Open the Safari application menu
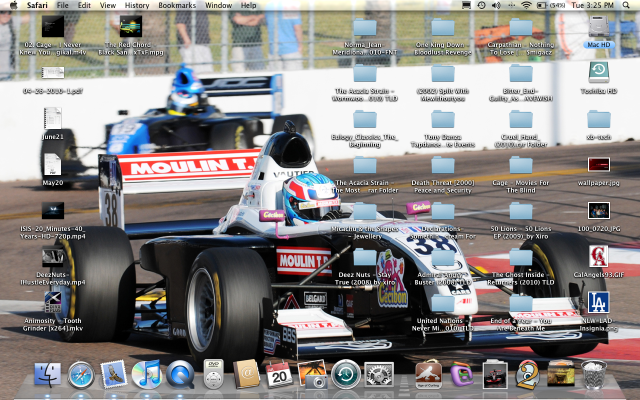 pos(37,5)
